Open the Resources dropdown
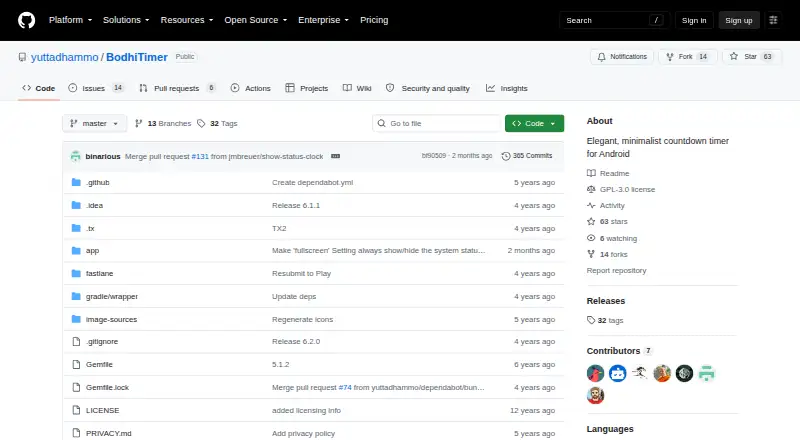 tap(187, 20)
